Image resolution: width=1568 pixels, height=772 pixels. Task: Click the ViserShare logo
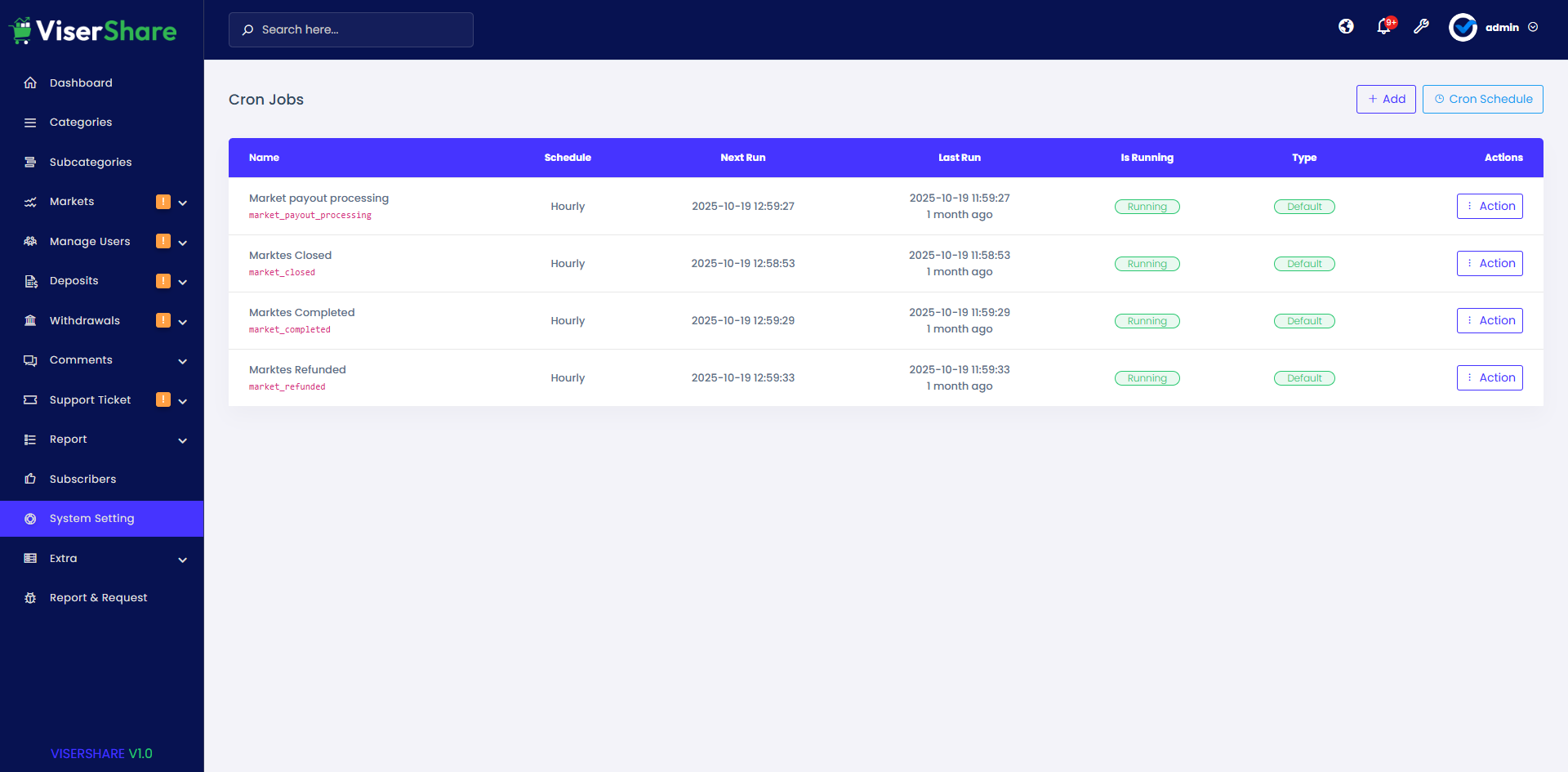[93, 30]
